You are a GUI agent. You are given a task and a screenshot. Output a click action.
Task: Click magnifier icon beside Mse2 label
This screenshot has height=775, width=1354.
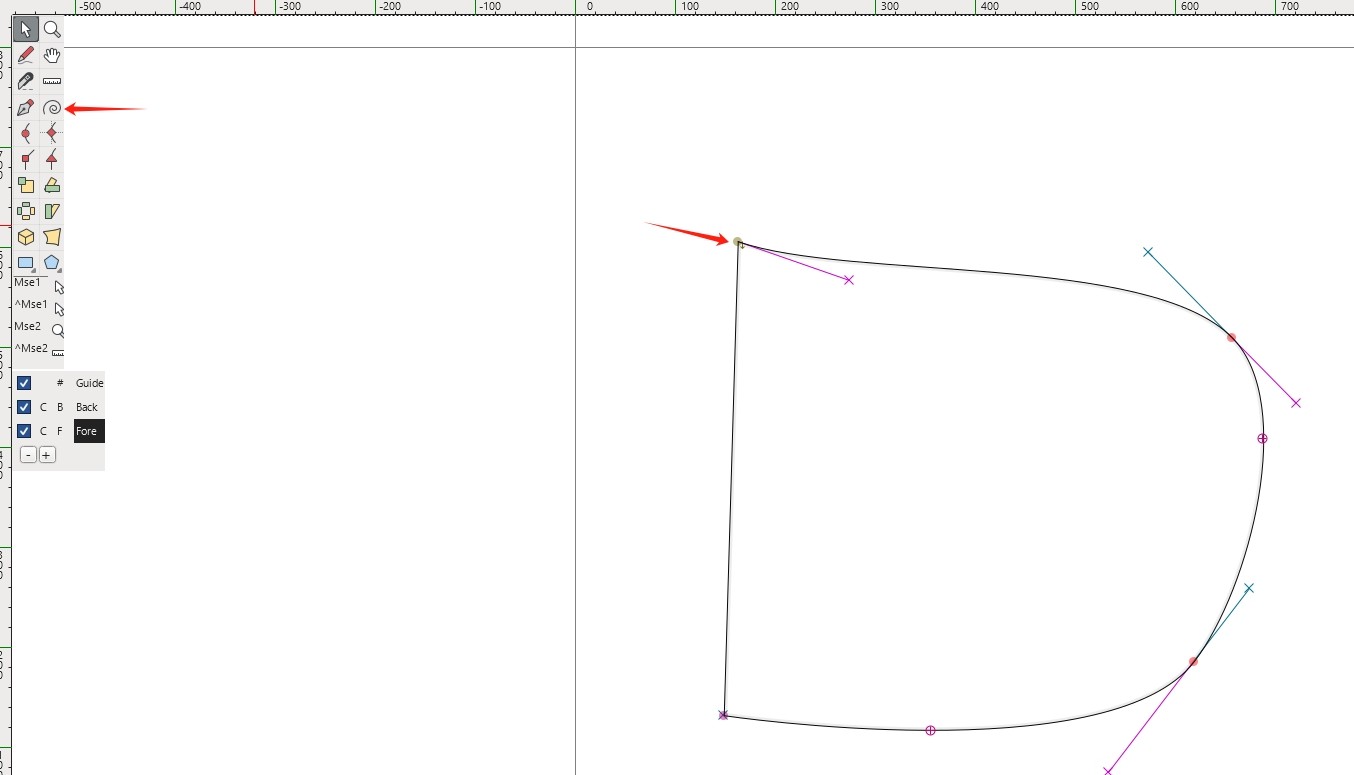click(x=58, y=330)
